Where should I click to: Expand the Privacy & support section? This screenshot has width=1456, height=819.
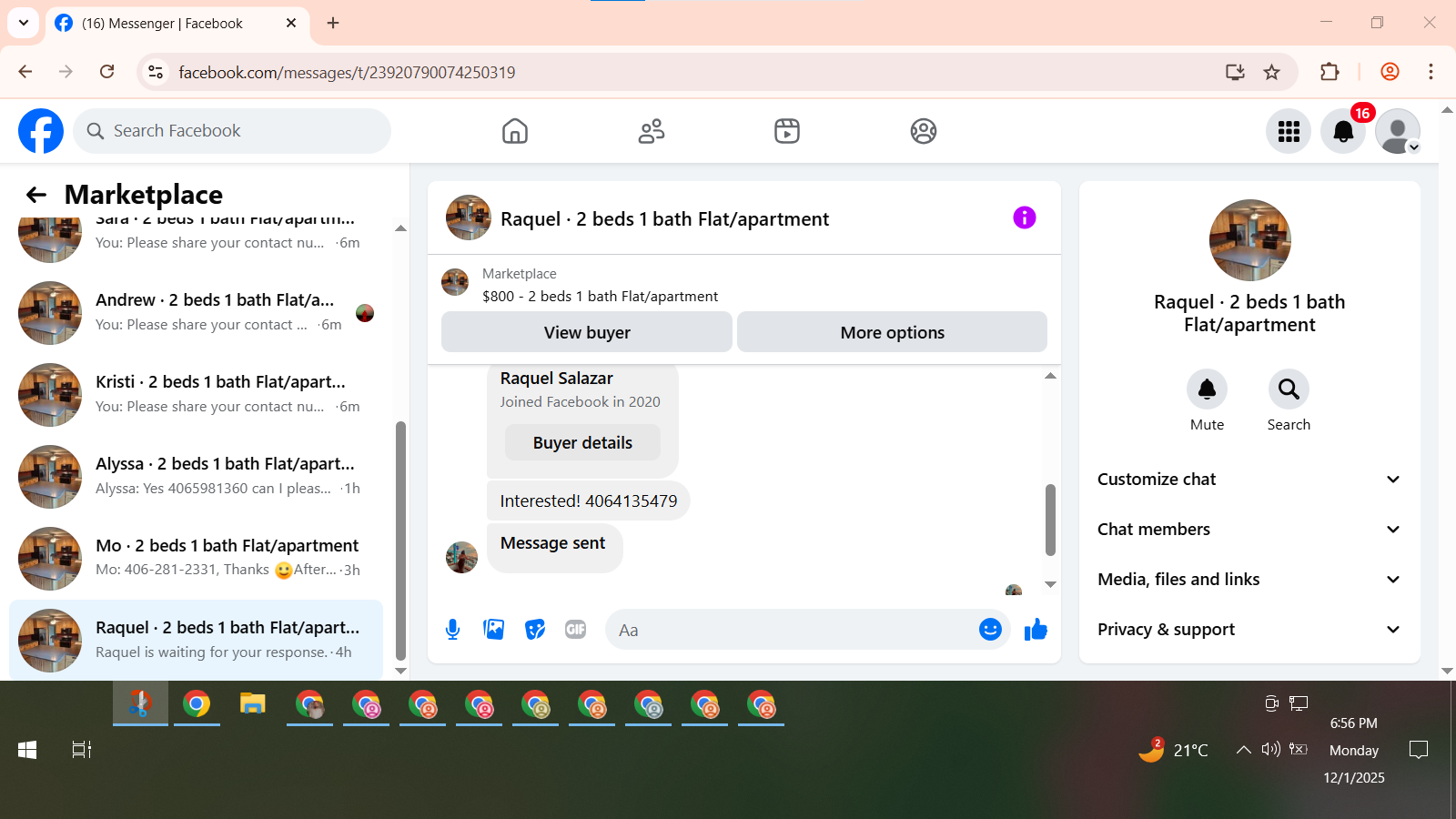[1249, 630]
